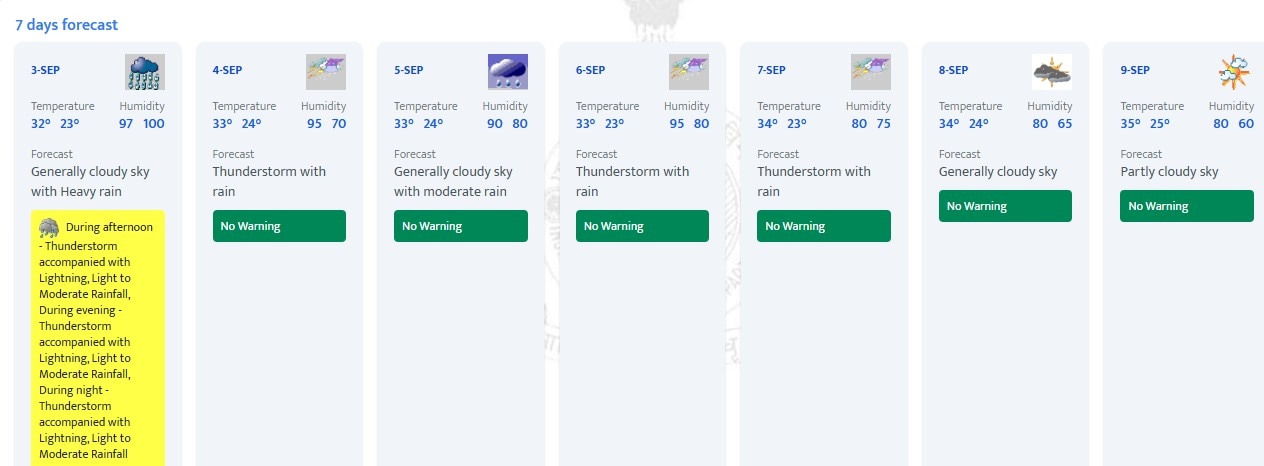Click the cloudy sky icon for 8-SEP

[x=1052, y=72]
